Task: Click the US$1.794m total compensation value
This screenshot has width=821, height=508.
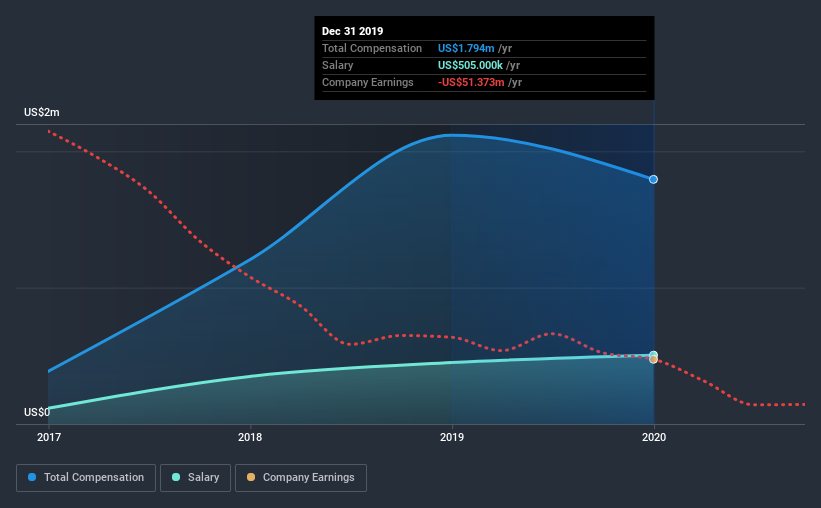Action: pyautogui.click(x=466, y=48)
